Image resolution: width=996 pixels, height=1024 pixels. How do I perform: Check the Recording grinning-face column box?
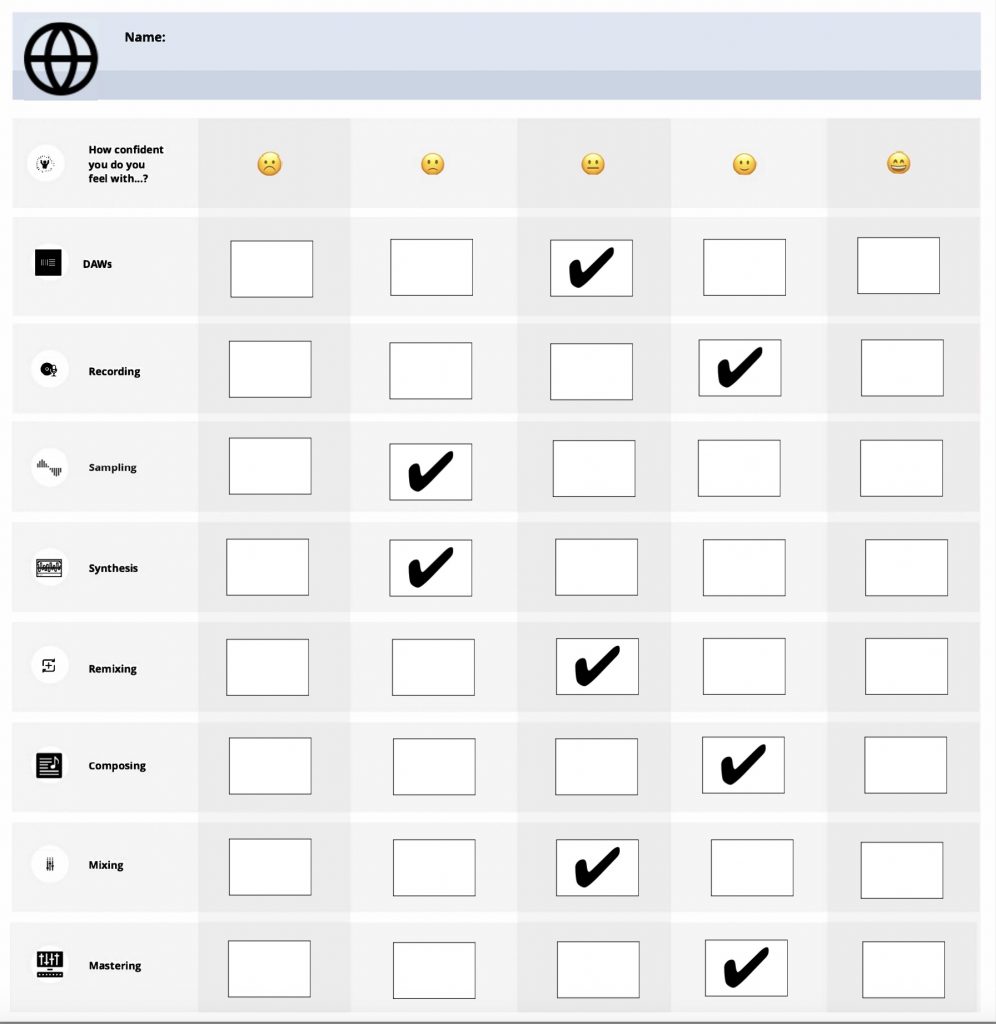[x=902, y=368]
